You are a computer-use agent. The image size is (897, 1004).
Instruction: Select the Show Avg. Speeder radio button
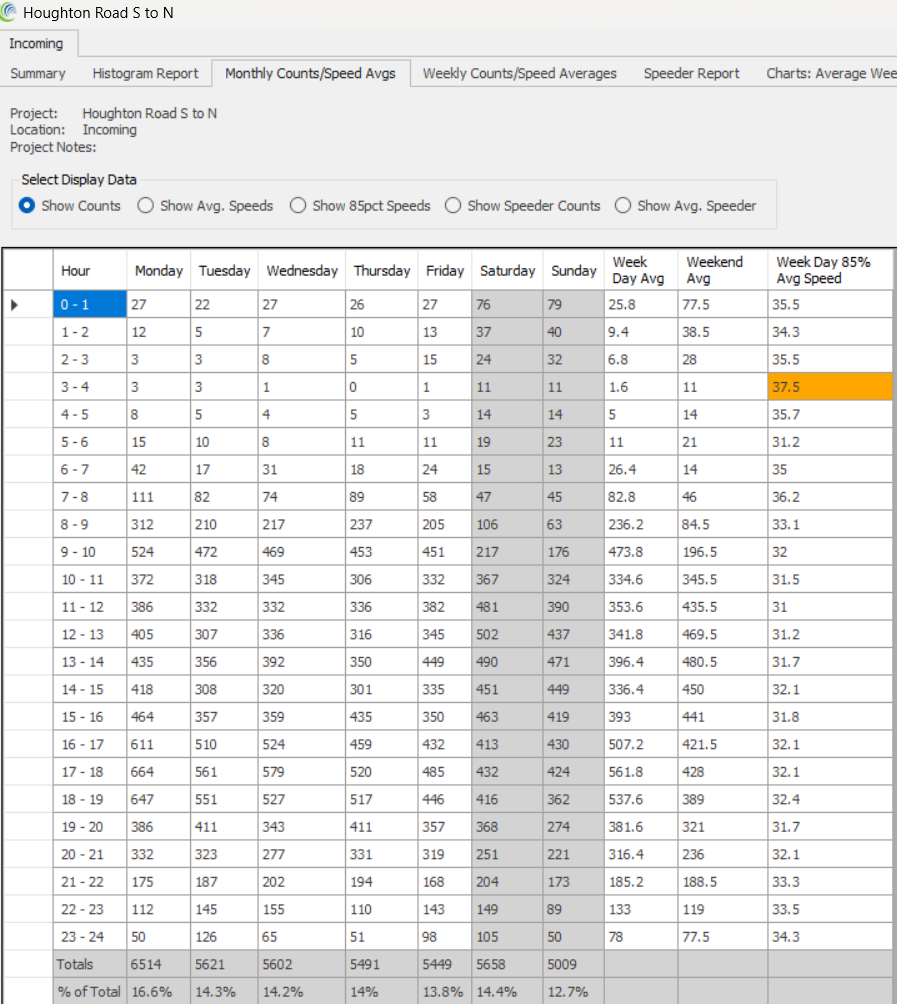tap(623, 206)
